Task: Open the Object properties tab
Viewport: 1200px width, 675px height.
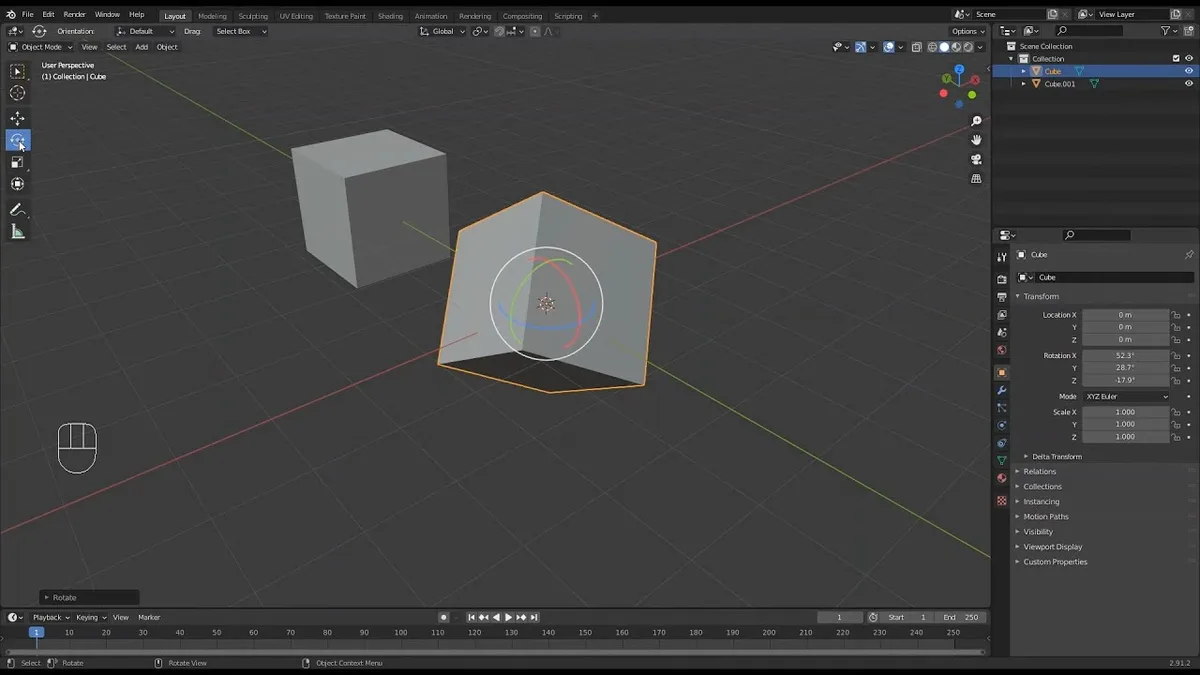Action: point(1001,372)
